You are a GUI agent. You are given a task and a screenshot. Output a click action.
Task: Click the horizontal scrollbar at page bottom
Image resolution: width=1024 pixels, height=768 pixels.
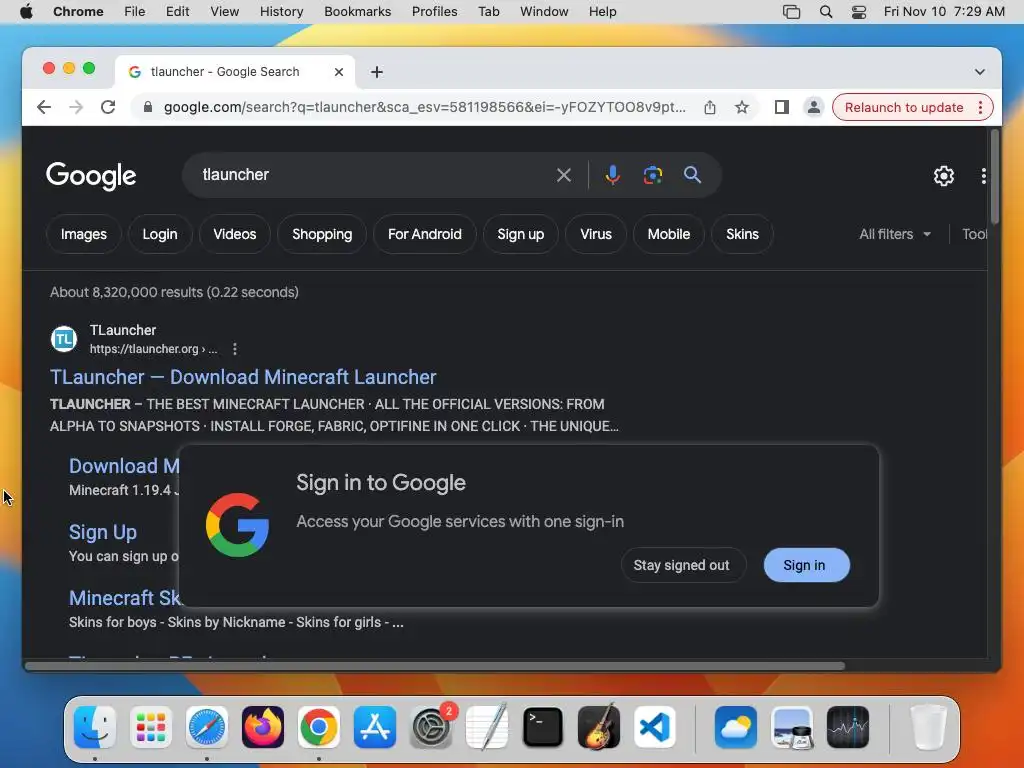[x=436, y=666]
